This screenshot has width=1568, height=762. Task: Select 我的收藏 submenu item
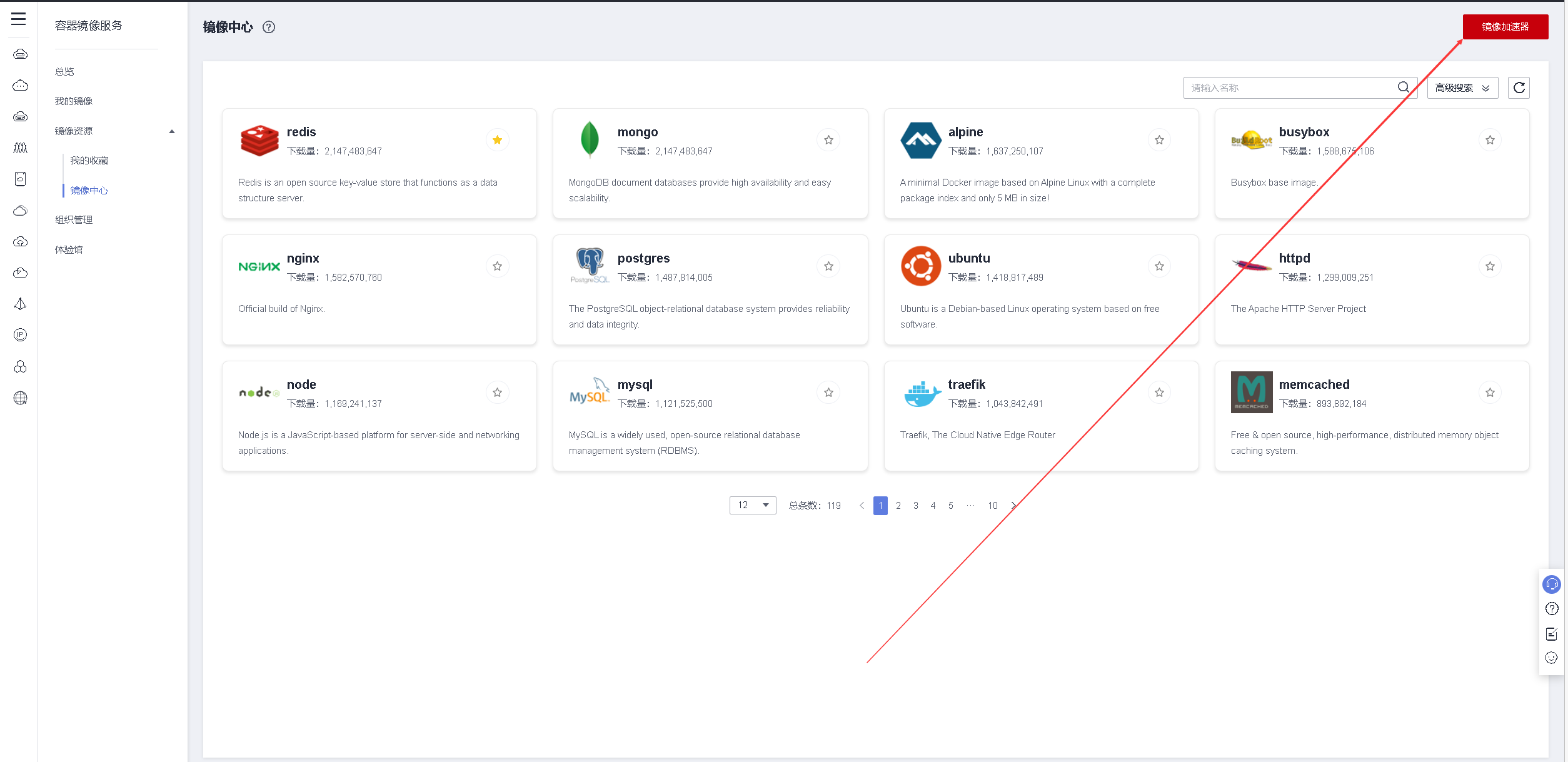click(x=89, y=161)
